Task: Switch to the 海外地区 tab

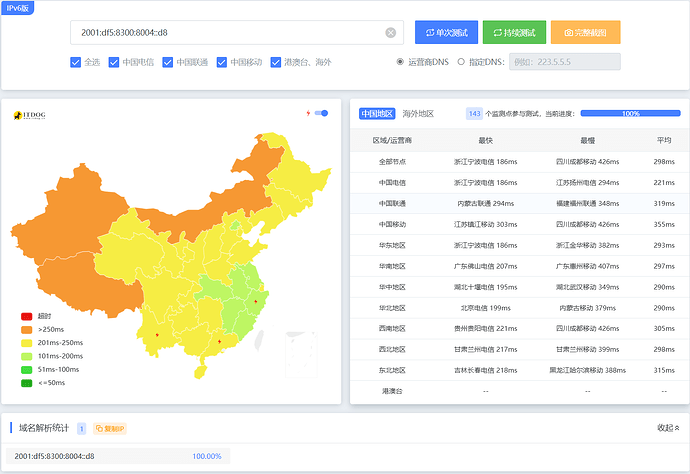Action: click(x=418, y=114)
